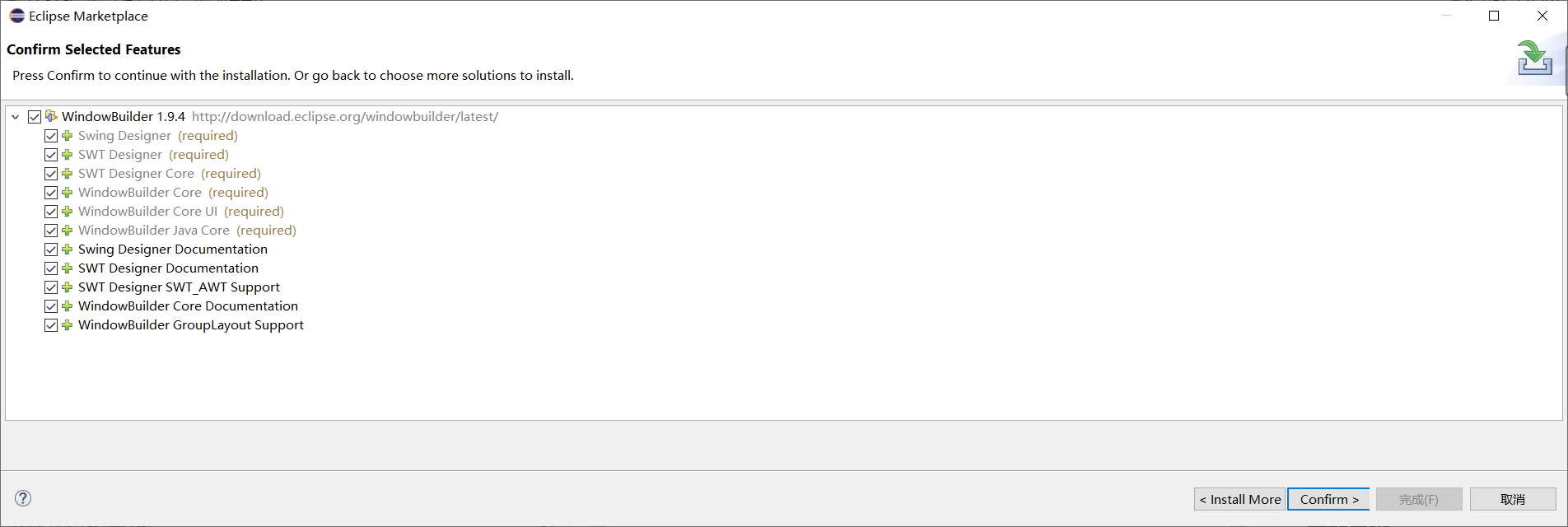Click the Install More button
Viewport: 1568px width, 527px height.
click(1239, 498)
